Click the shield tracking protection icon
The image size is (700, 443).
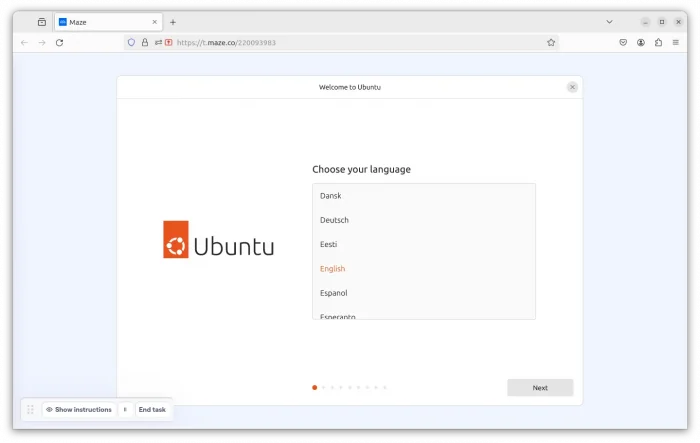click(x=131, y=42)
